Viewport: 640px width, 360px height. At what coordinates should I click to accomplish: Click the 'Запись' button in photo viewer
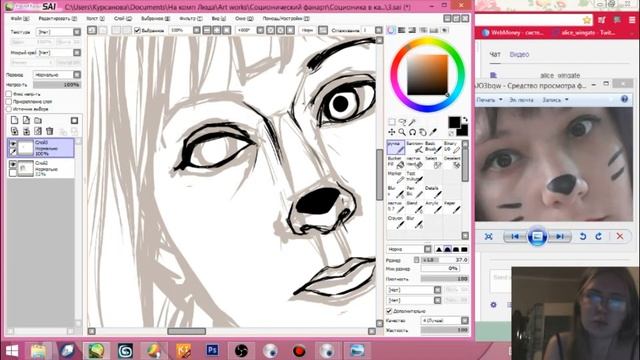555,100
